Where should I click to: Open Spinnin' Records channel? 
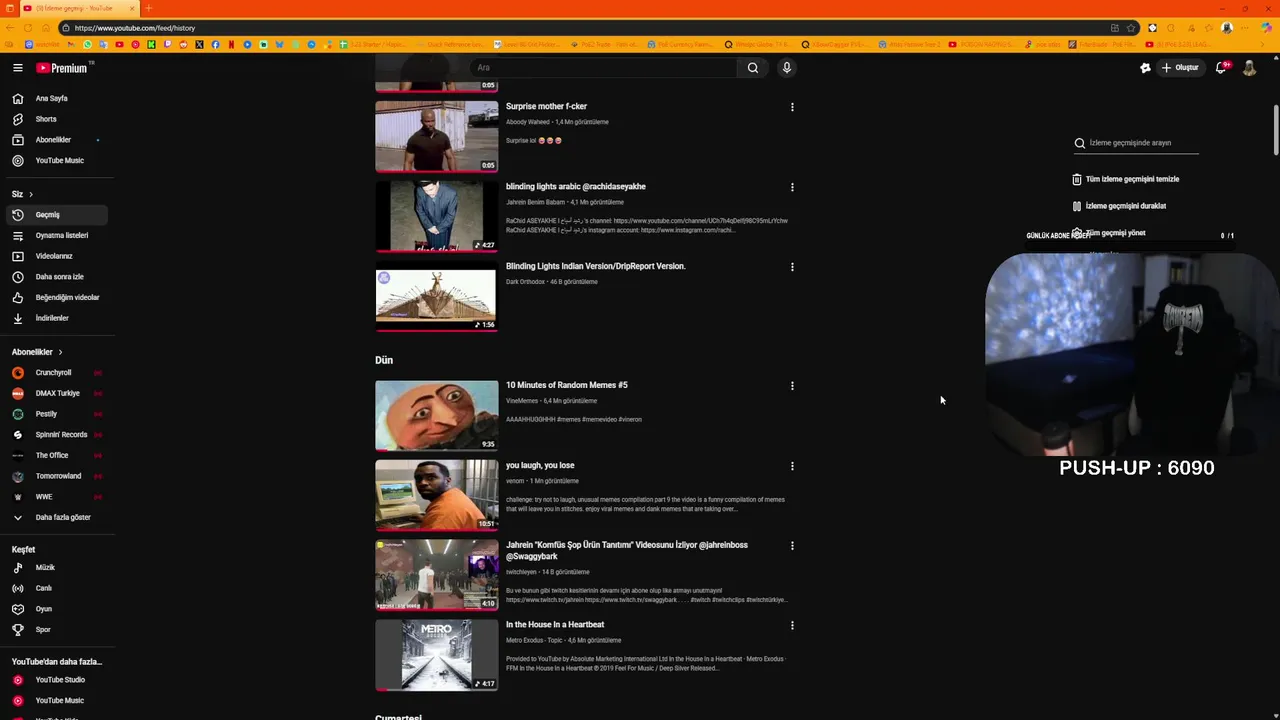click(x=56, y=435)
